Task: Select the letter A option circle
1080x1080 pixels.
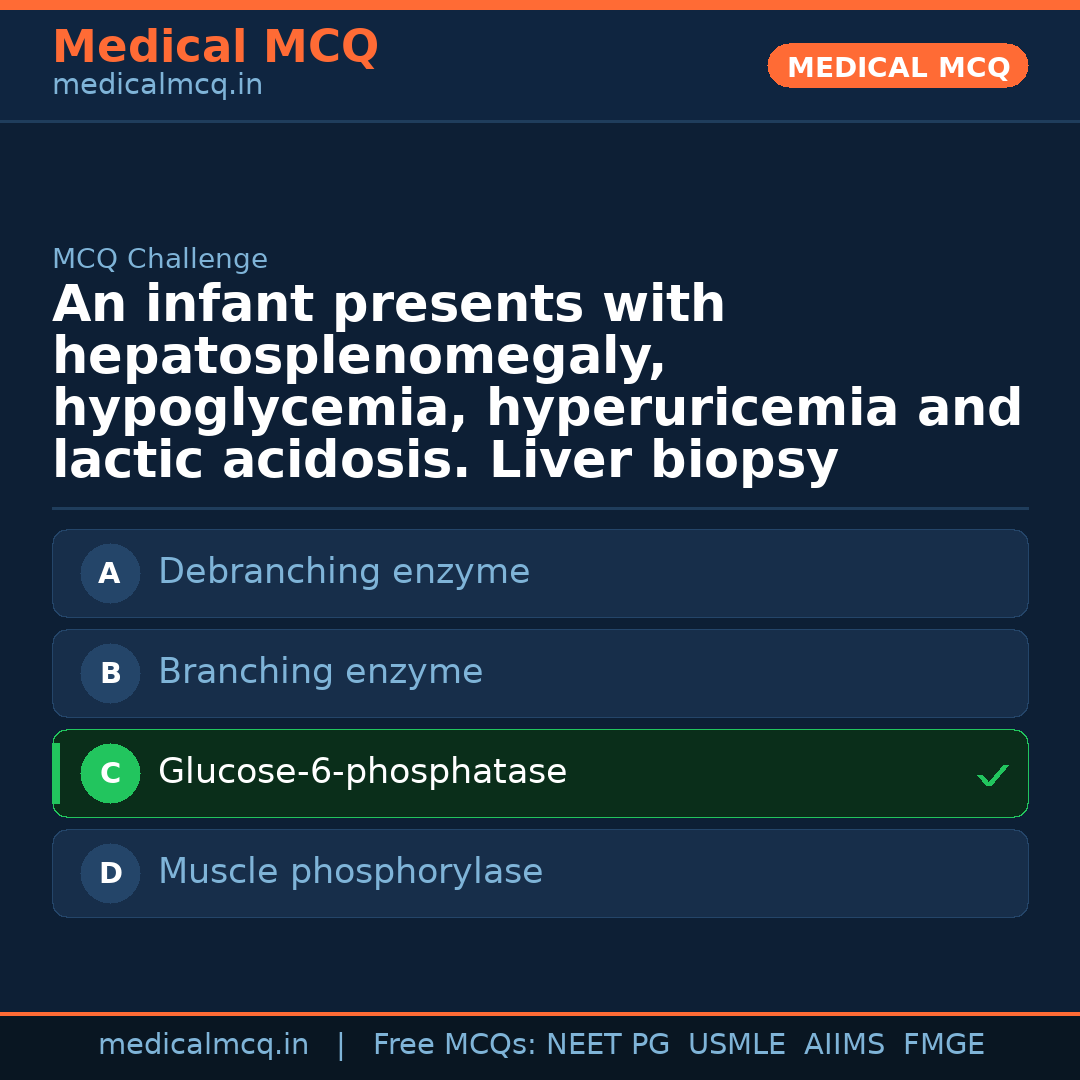Action: tap(110, 573)
